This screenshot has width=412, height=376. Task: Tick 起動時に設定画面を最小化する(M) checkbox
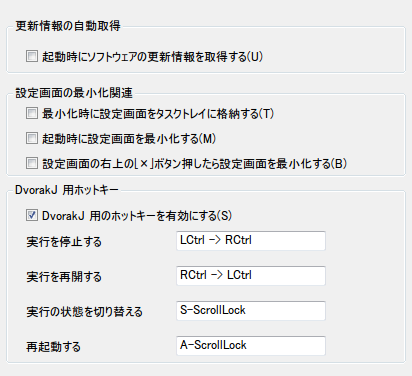pos(32,138)
